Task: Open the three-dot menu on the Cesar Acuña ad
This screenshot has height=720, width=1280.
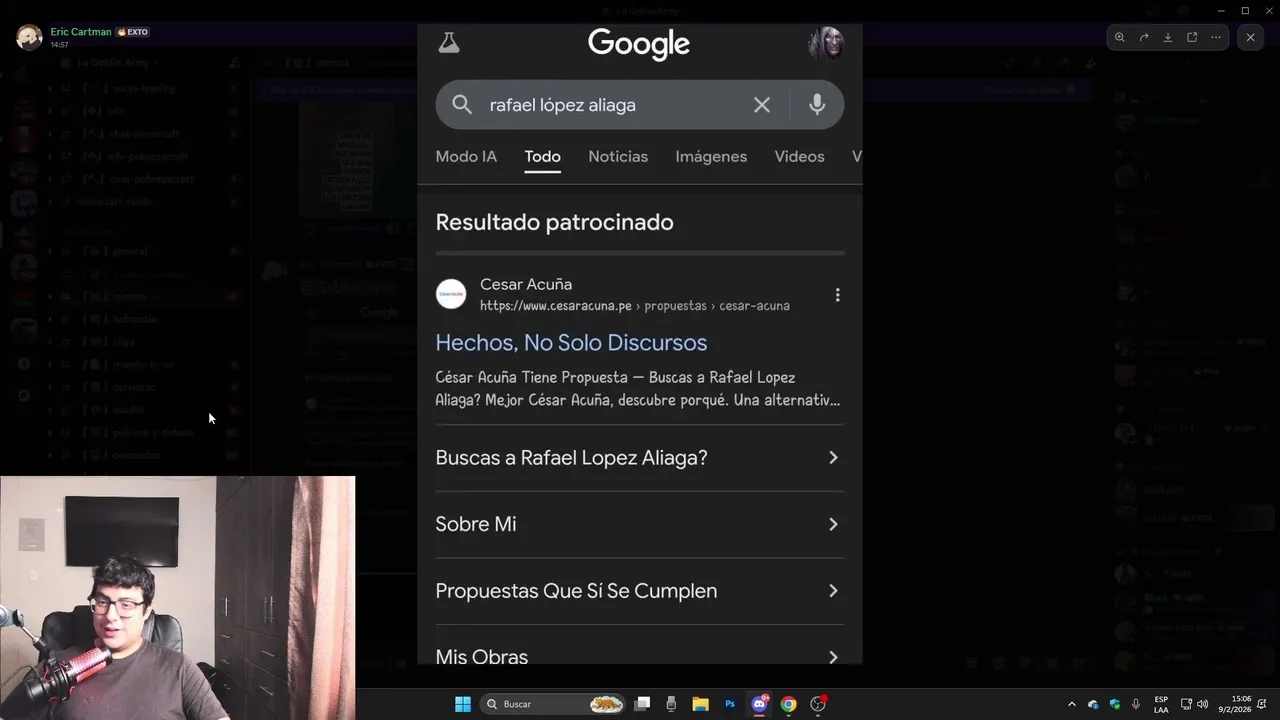Action: tap(837, 295)
